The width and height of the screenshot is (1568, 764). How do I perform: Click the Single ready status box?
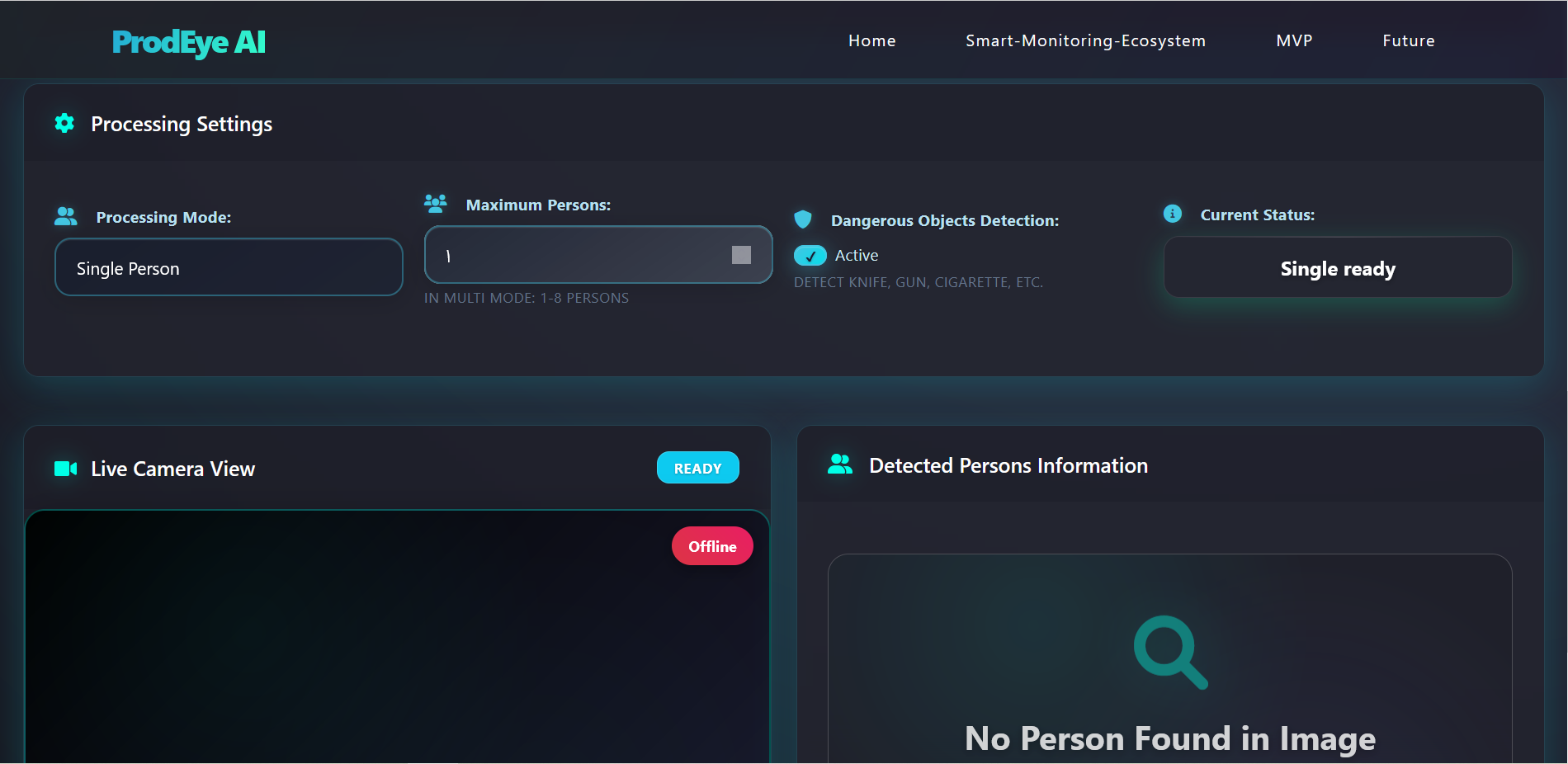point(1338,267)
